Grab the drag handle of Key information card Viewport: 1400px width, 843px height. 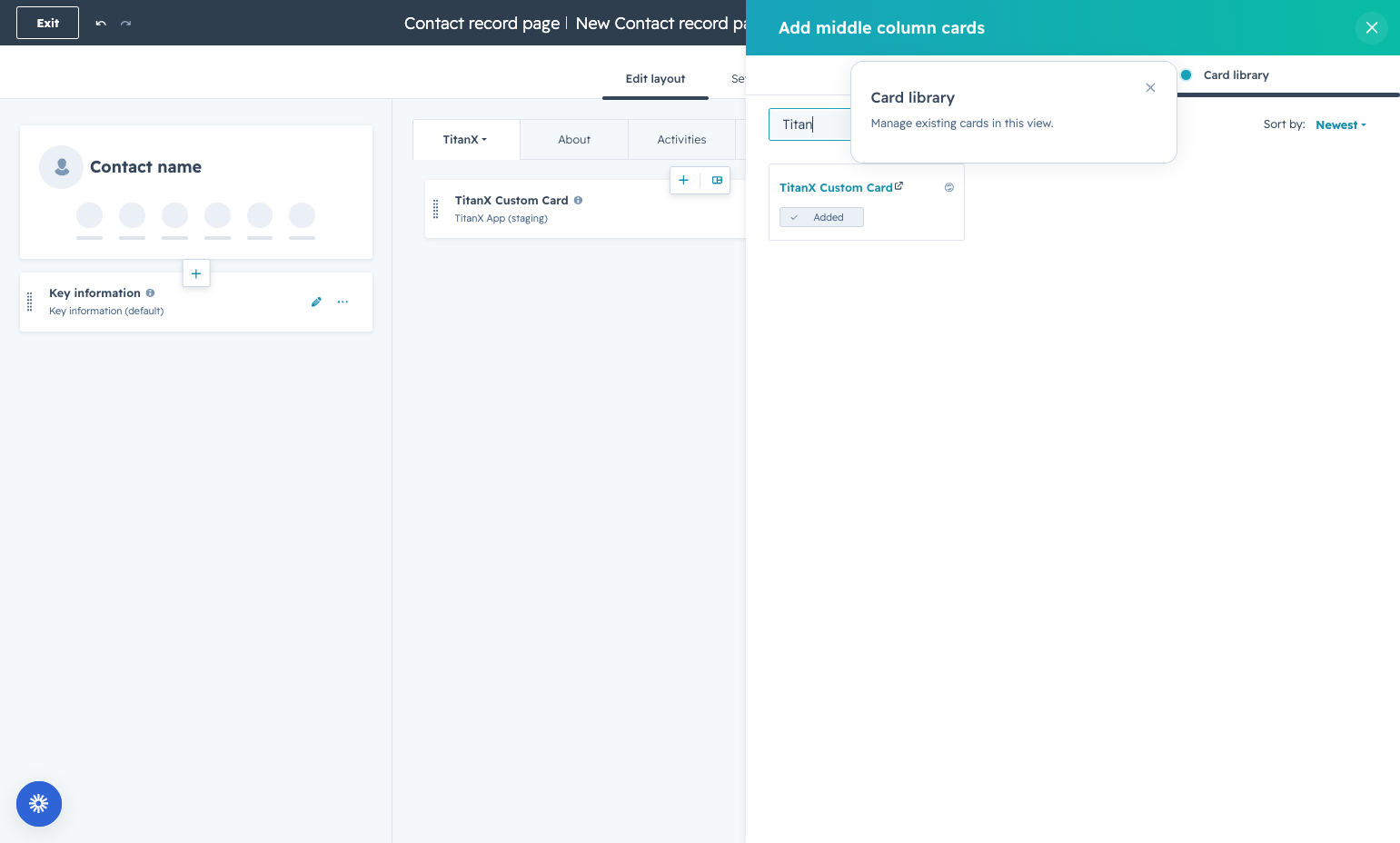pos(30,302)
